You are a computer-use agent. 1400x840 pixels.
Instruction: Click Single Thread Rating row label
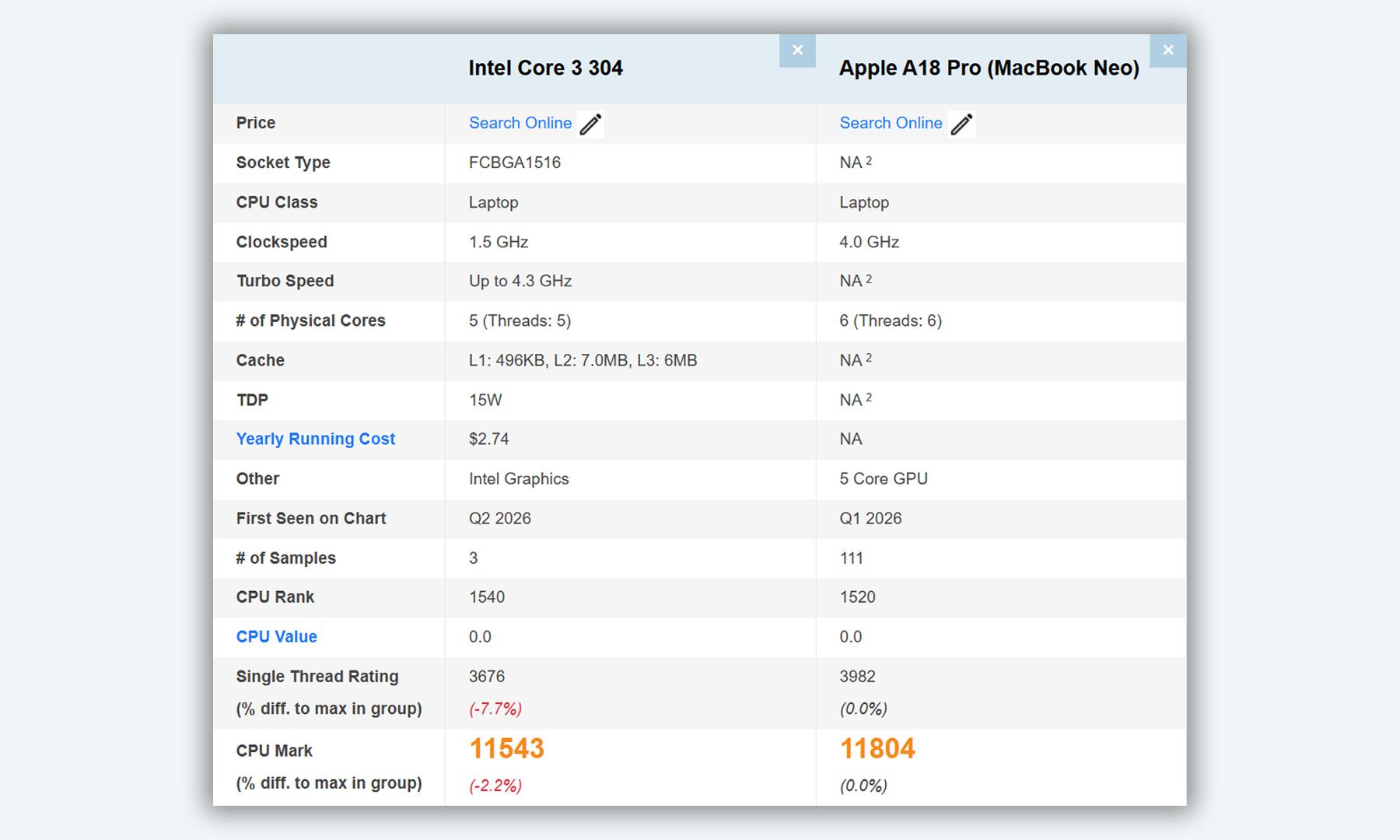pos(317,677)
